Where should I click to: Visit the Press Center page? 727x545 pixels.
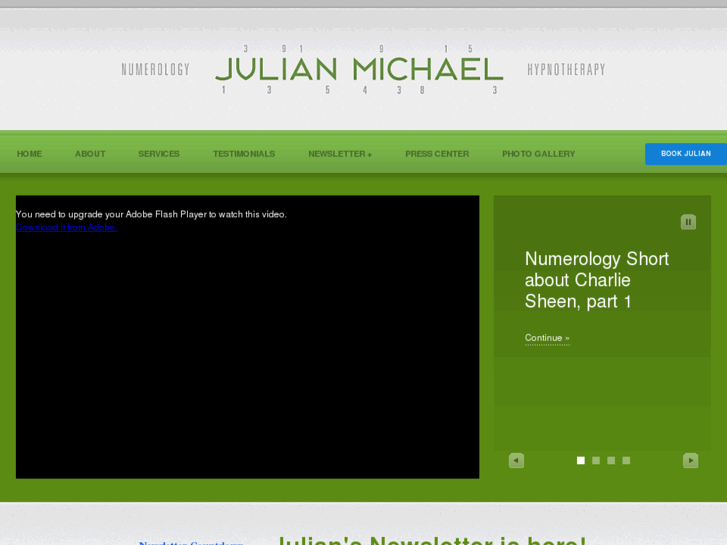tap(437, 154)
